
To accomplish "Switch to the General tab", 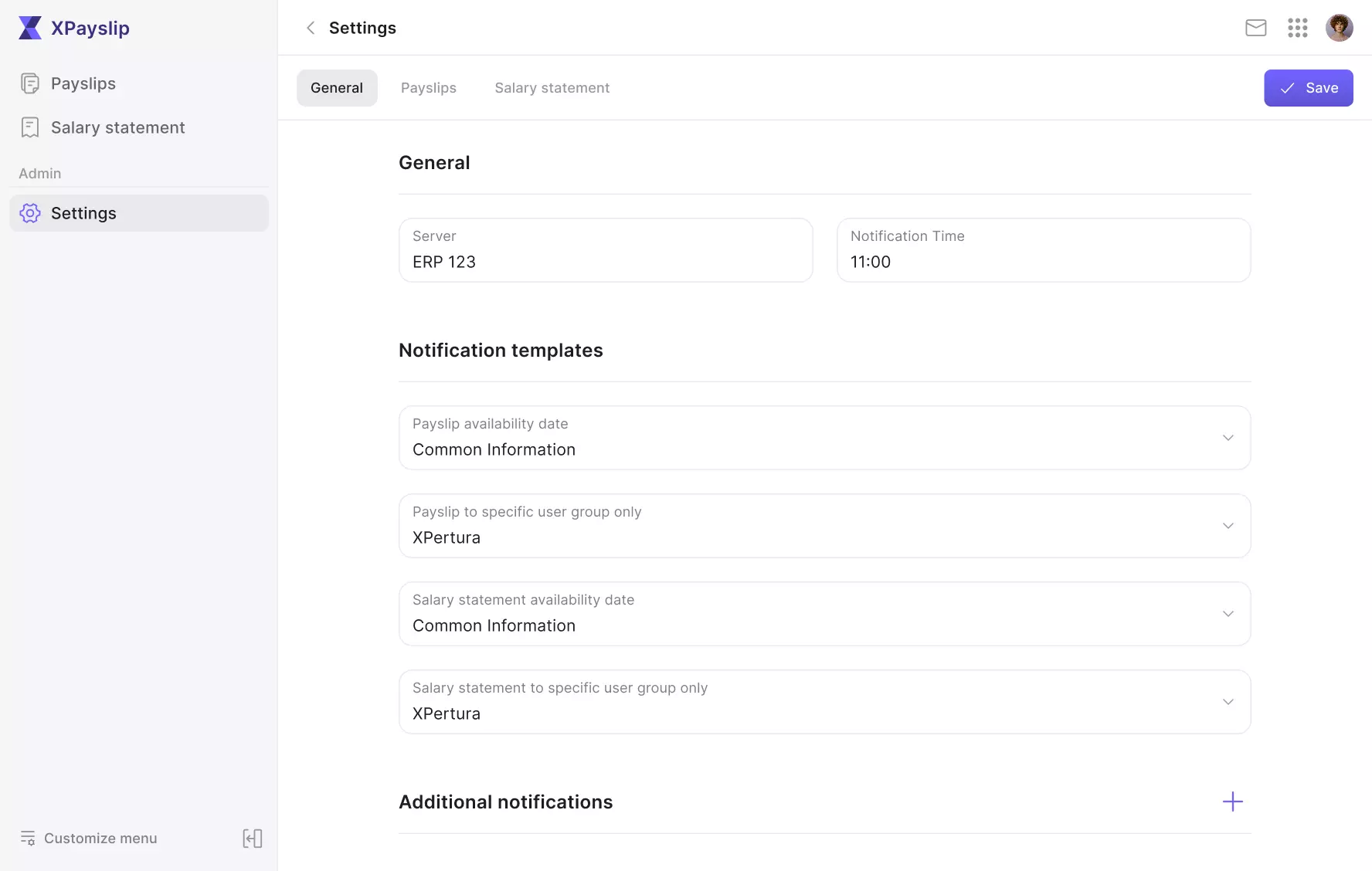I will [337, 88].
